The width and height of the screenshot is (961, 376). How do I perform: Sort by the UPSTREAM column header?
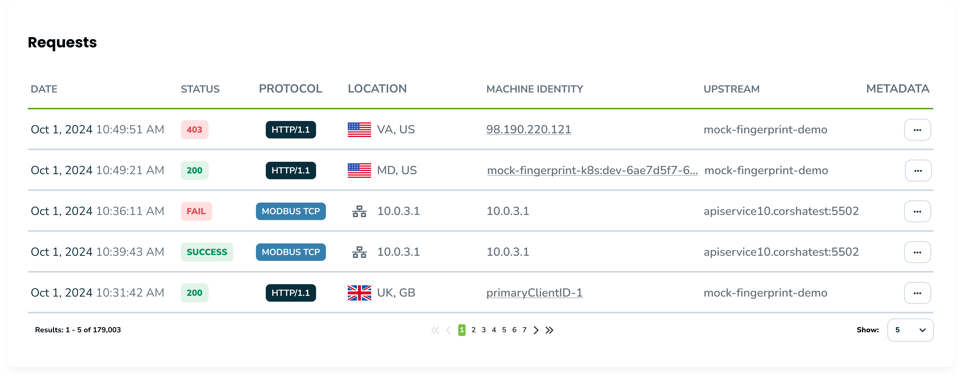(x=732, y=89)
